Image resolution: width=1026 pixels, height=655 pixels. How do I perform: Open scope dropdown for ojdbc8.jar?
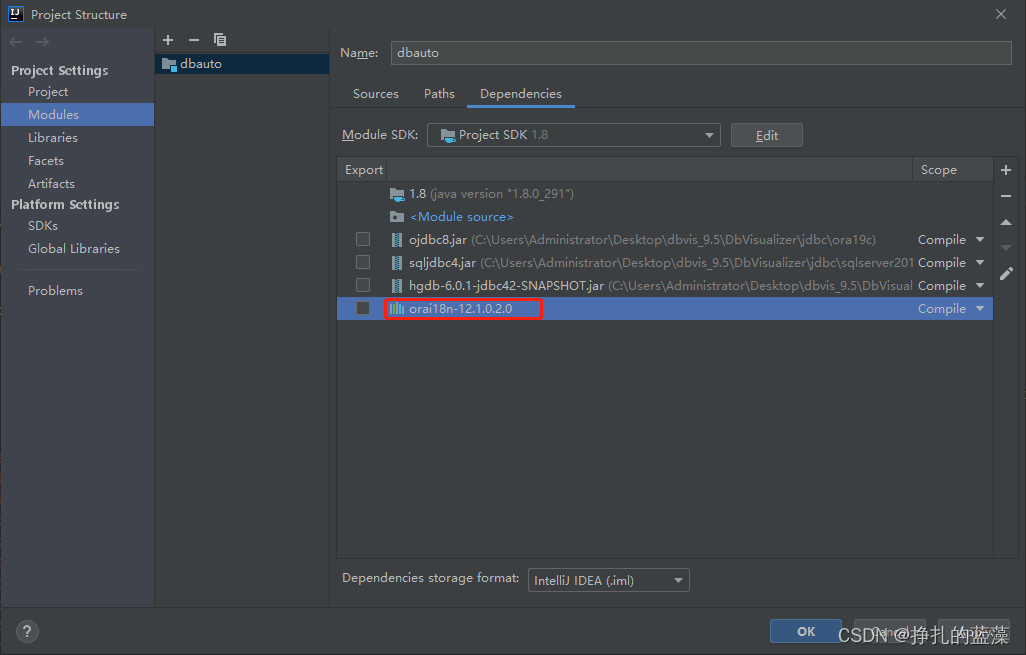[980, 239]
